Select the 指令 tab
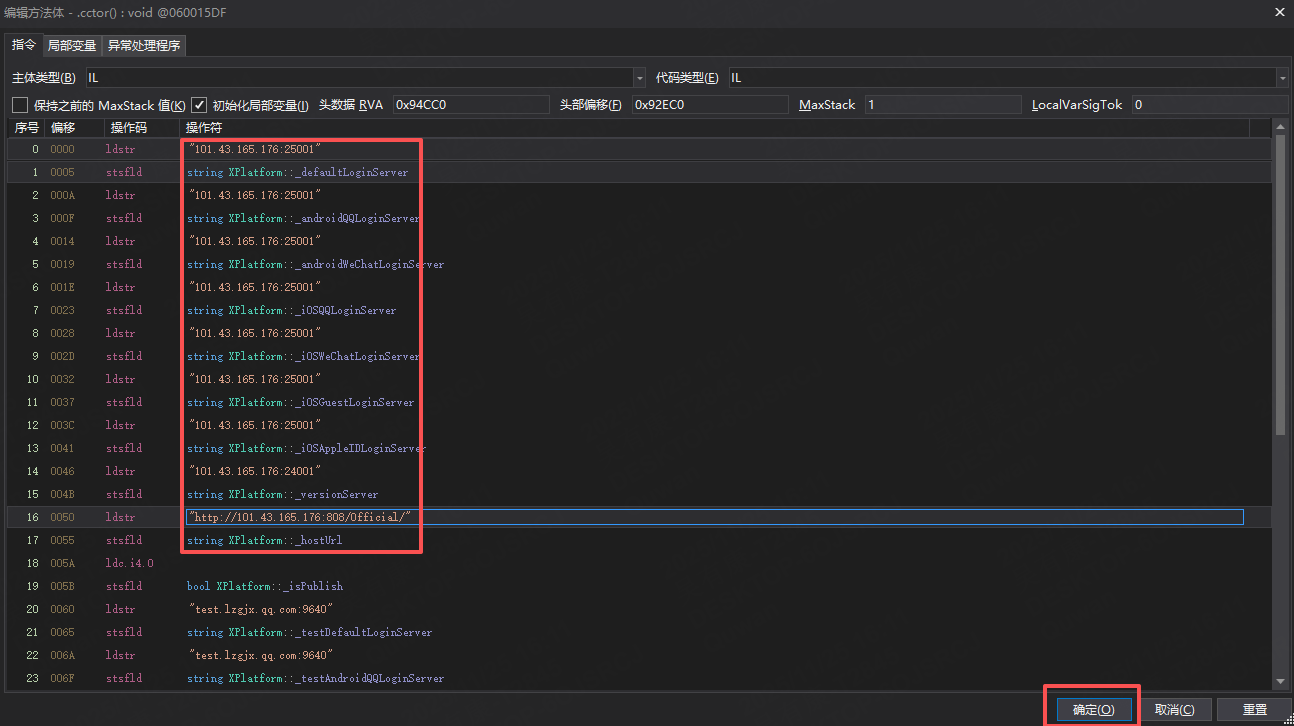Viewport: 1294px width, 726px height. tap(23, 46)
